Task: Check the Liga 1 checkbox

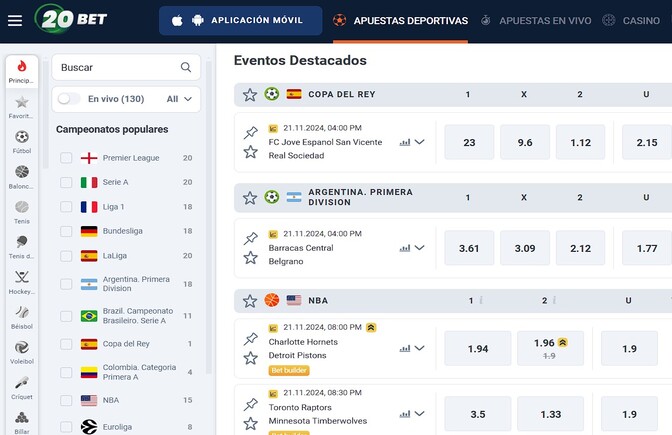Action: (66, 207)
